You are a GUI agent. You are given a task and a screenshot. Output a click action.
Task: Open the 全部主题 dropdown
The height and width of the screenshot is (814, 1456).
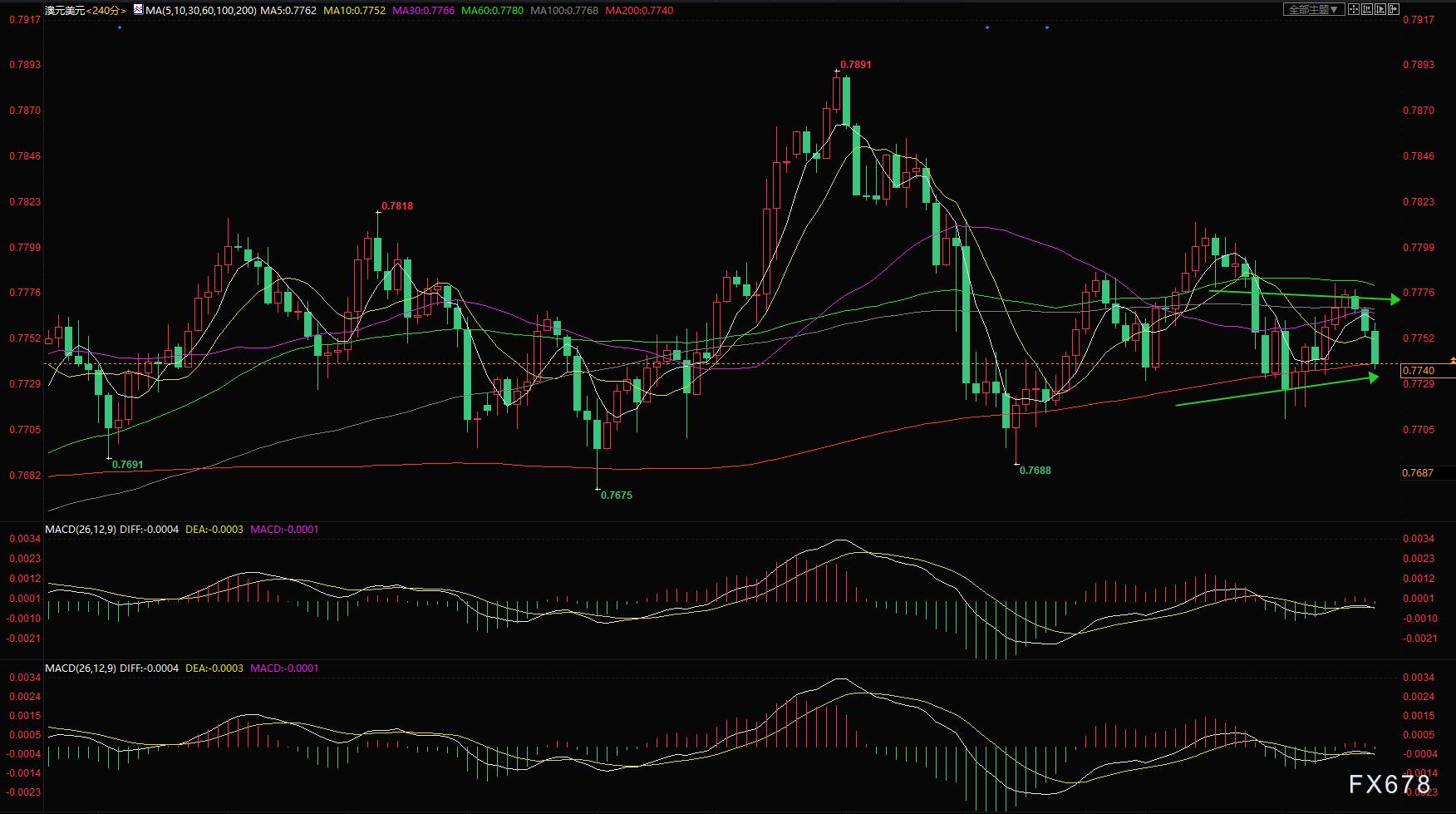click(1314, 9)
